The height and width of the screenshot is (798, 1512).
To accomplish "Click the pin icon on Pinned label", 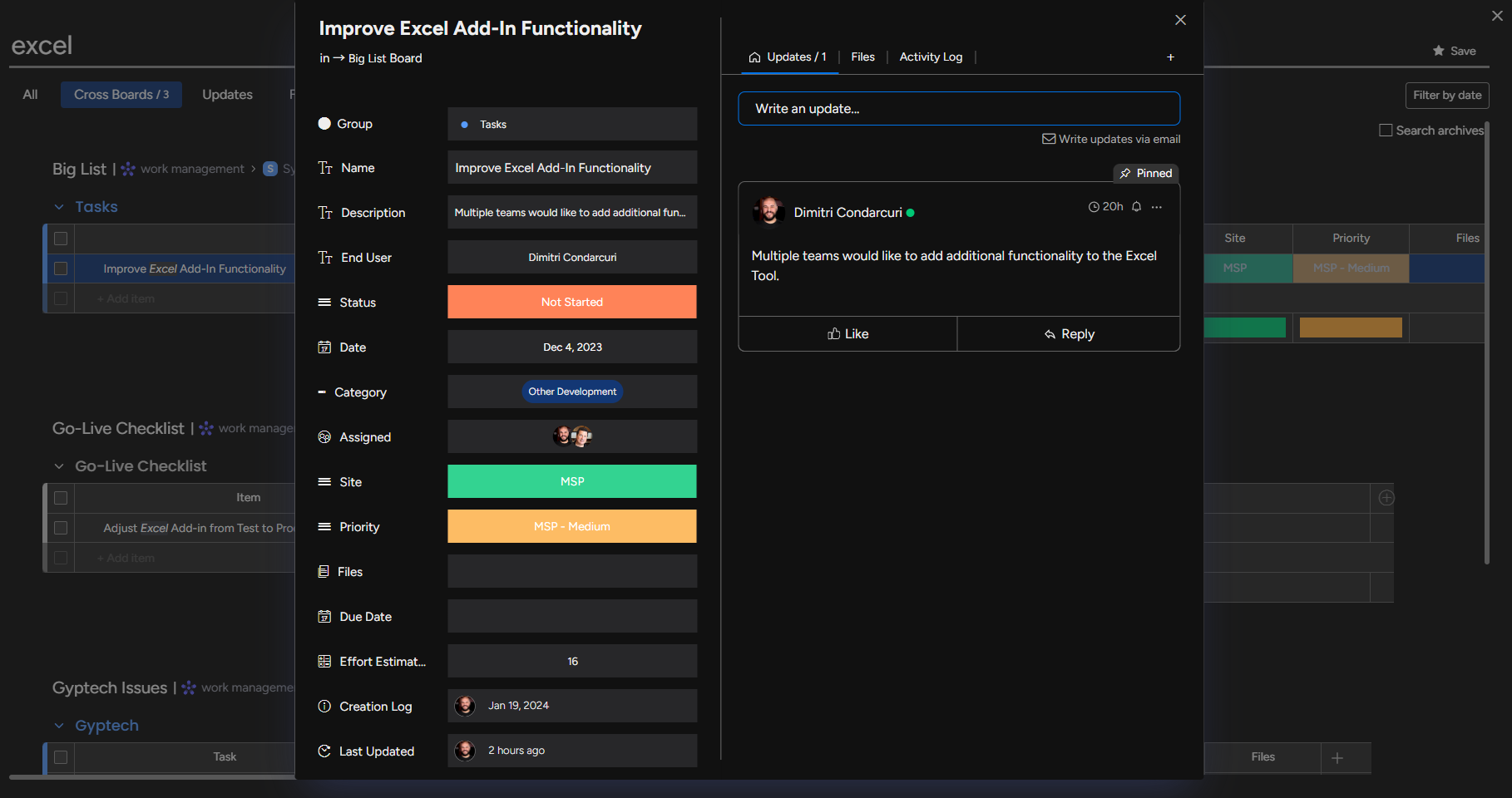I will [x=1125, y=174].
